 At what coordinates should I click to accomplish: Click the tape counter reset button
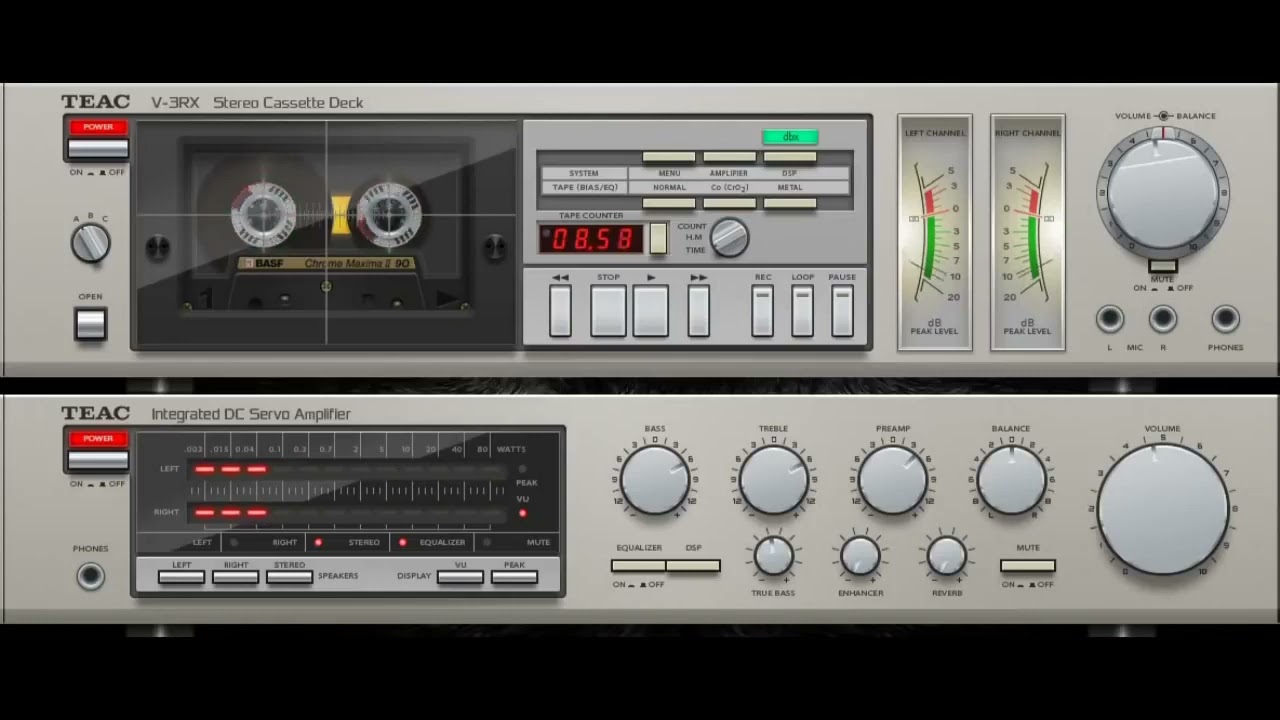[657, 238]
